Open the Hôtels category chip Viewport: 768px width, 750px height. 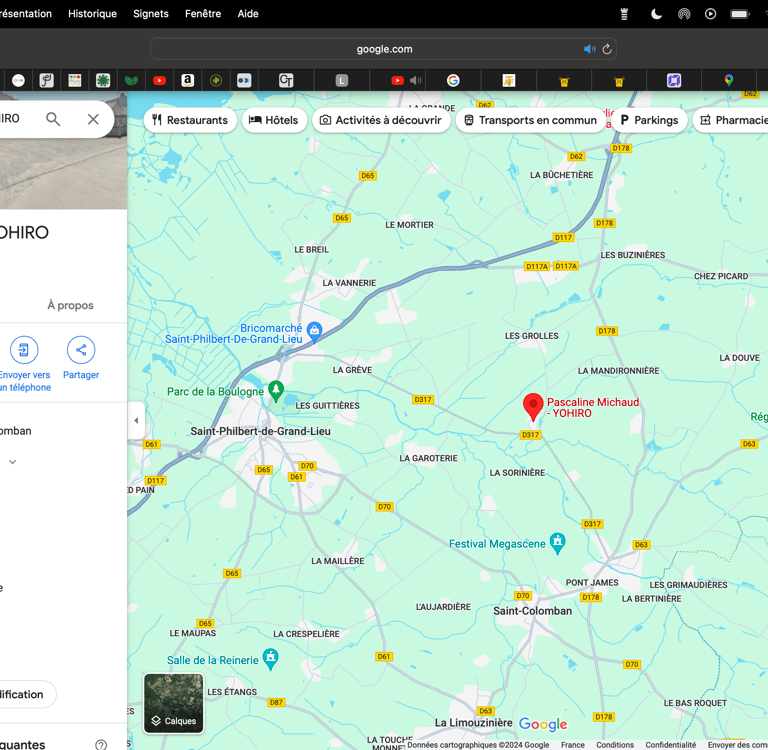274,120
